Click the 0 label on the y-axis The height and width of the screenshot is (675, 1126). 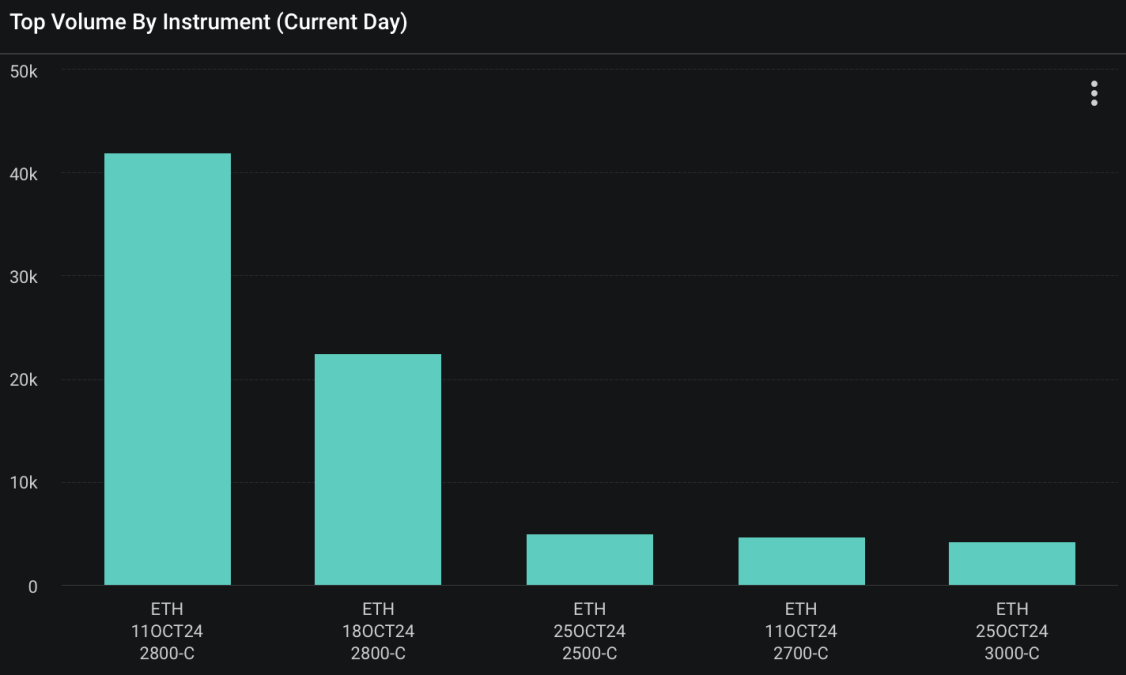coord(32,586)
